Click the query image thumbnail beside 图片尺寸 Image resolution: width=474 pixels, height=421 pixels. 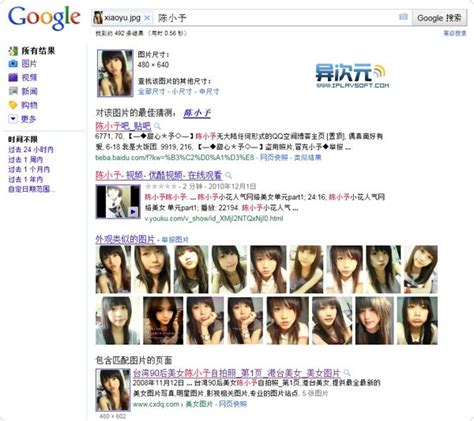pyautogui.click(x=115, y=73)
